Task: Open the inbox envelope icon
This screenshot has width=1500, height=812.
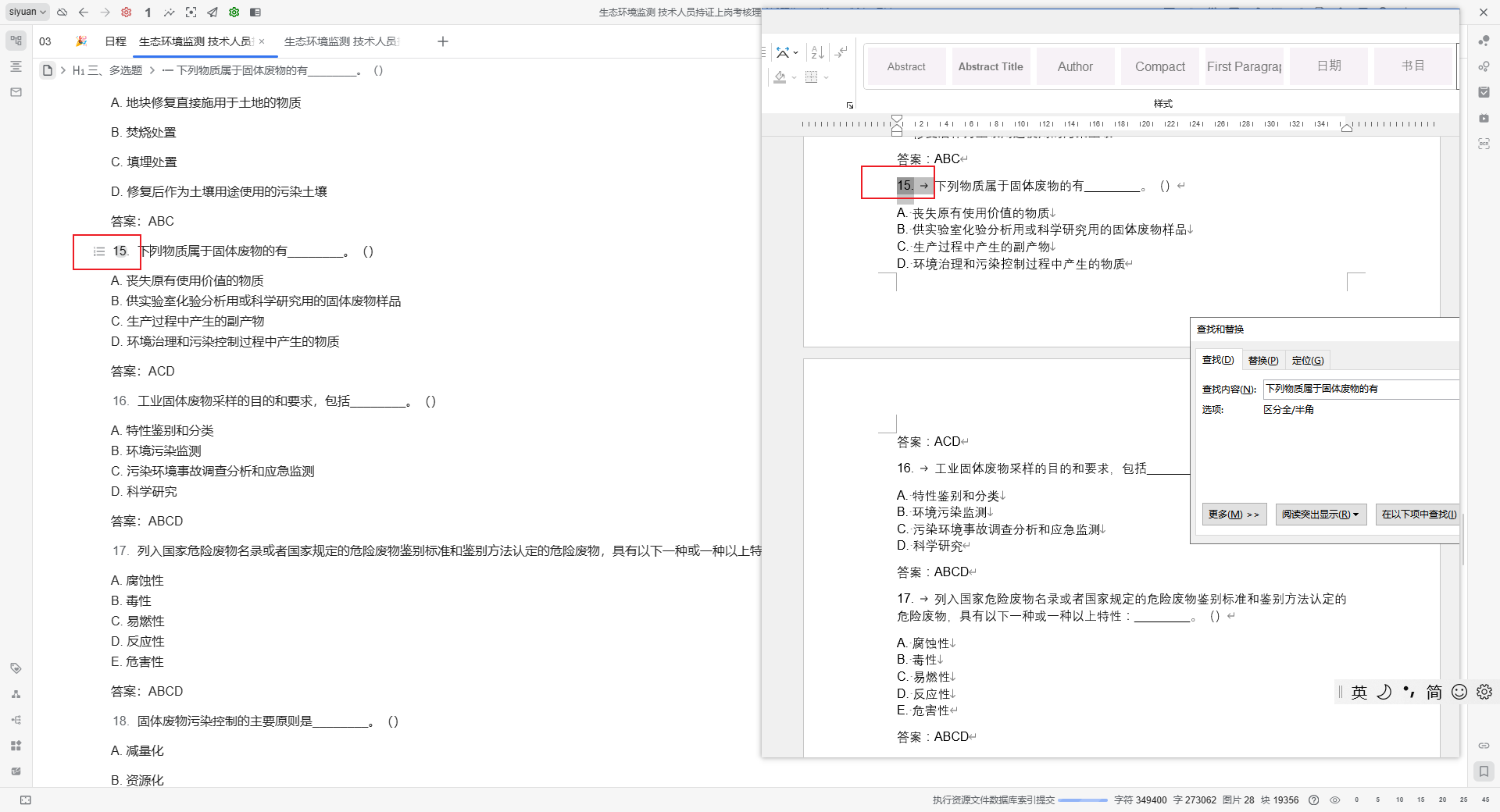Action: 16,92
